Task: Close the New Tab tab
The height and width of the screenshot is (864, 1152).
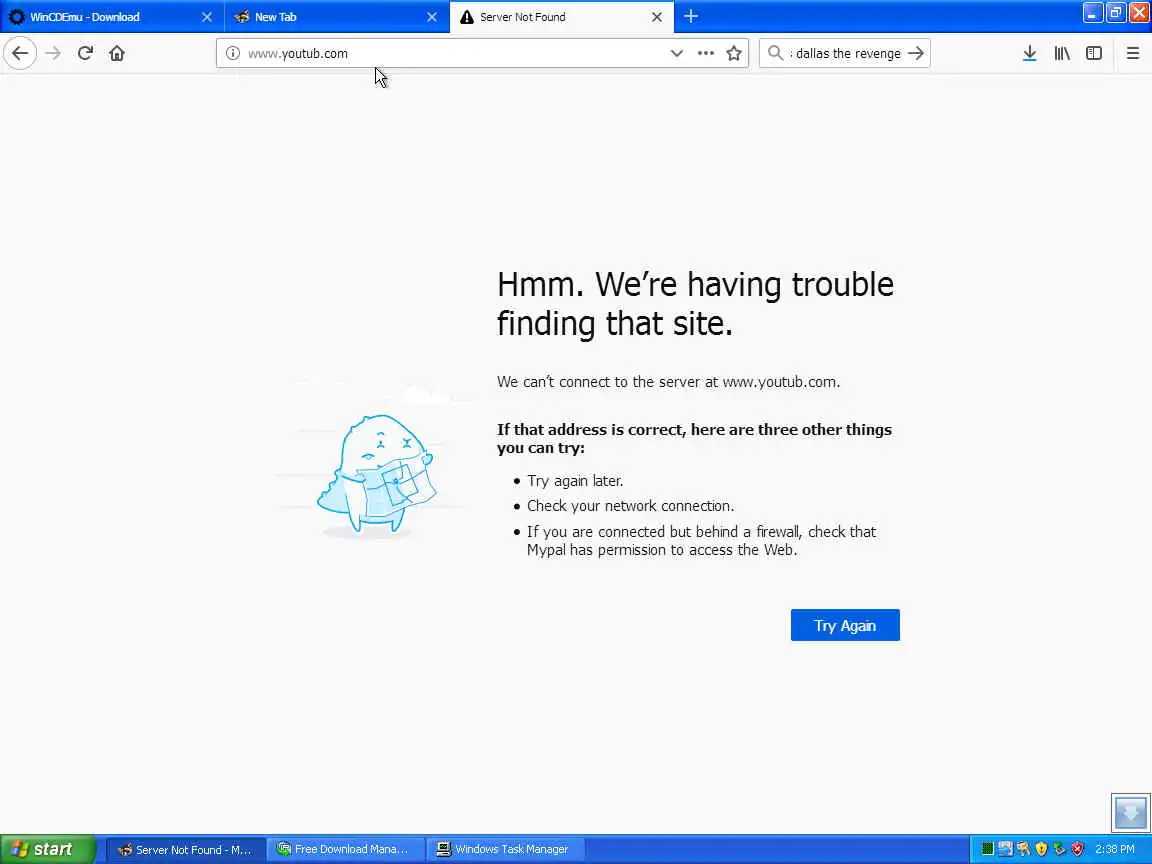Action: point(432,17)
